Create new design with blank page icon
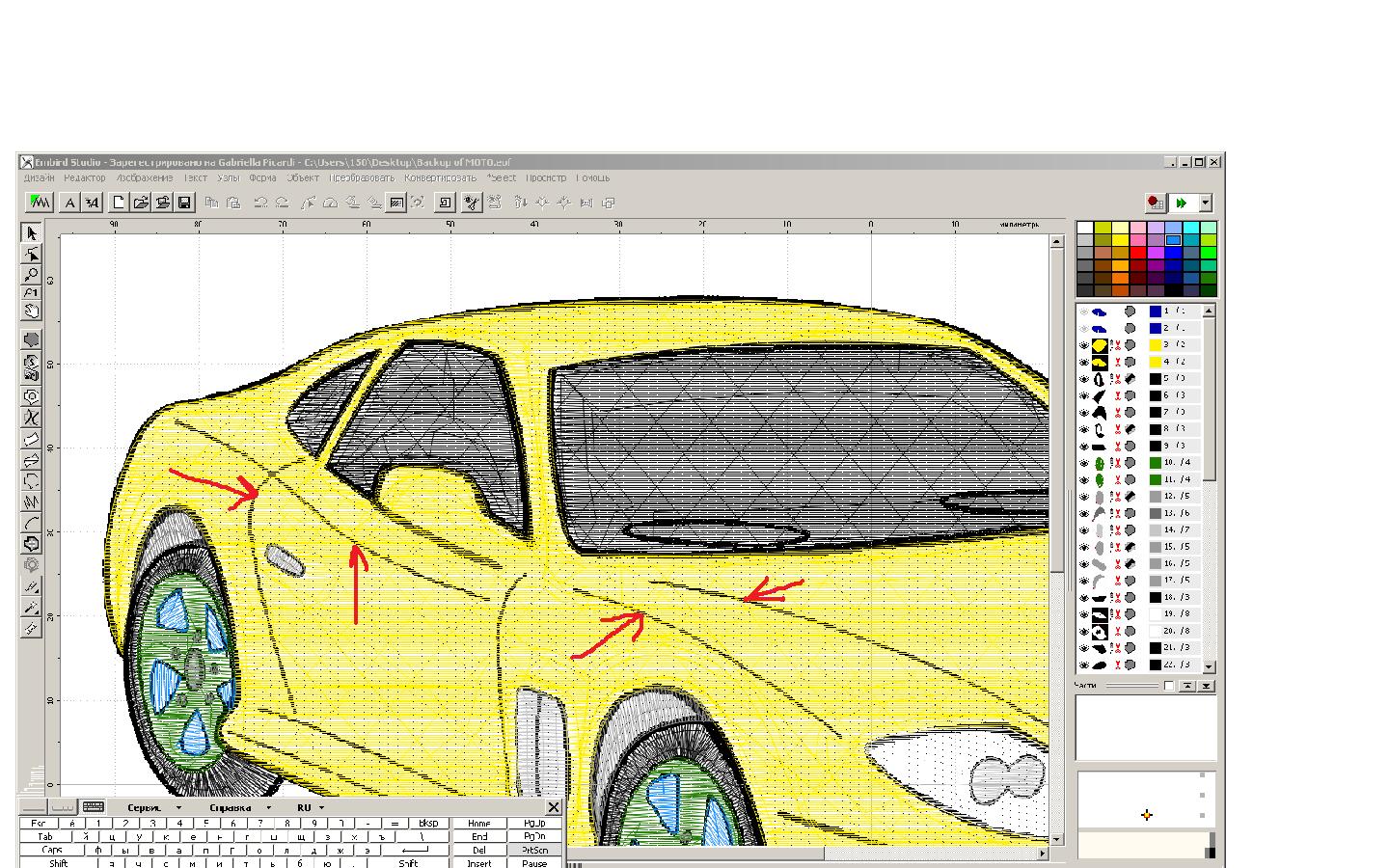 pos(119,203)
